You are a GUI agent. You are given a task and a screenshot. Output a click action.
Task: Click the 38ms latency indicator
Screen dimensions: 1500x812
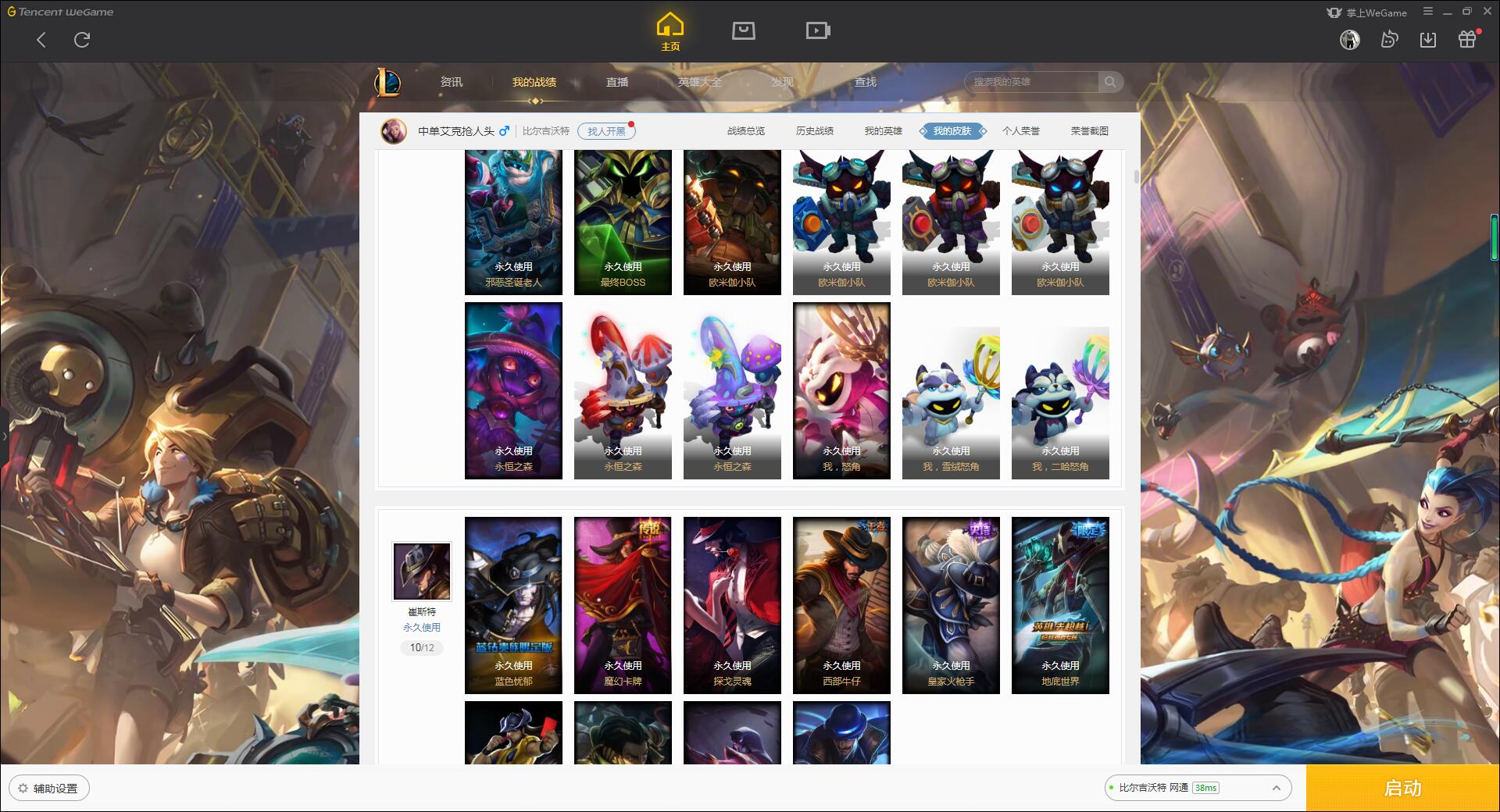1205,788
